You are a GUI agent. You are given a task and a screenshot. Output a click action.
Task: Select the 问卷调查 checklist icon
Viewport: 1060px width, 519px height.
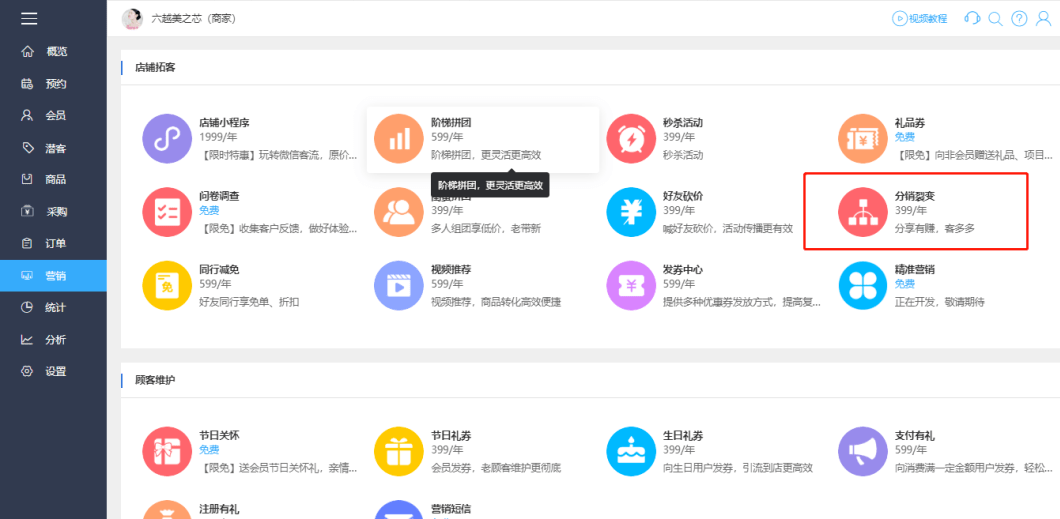click(x=167, y=212)
